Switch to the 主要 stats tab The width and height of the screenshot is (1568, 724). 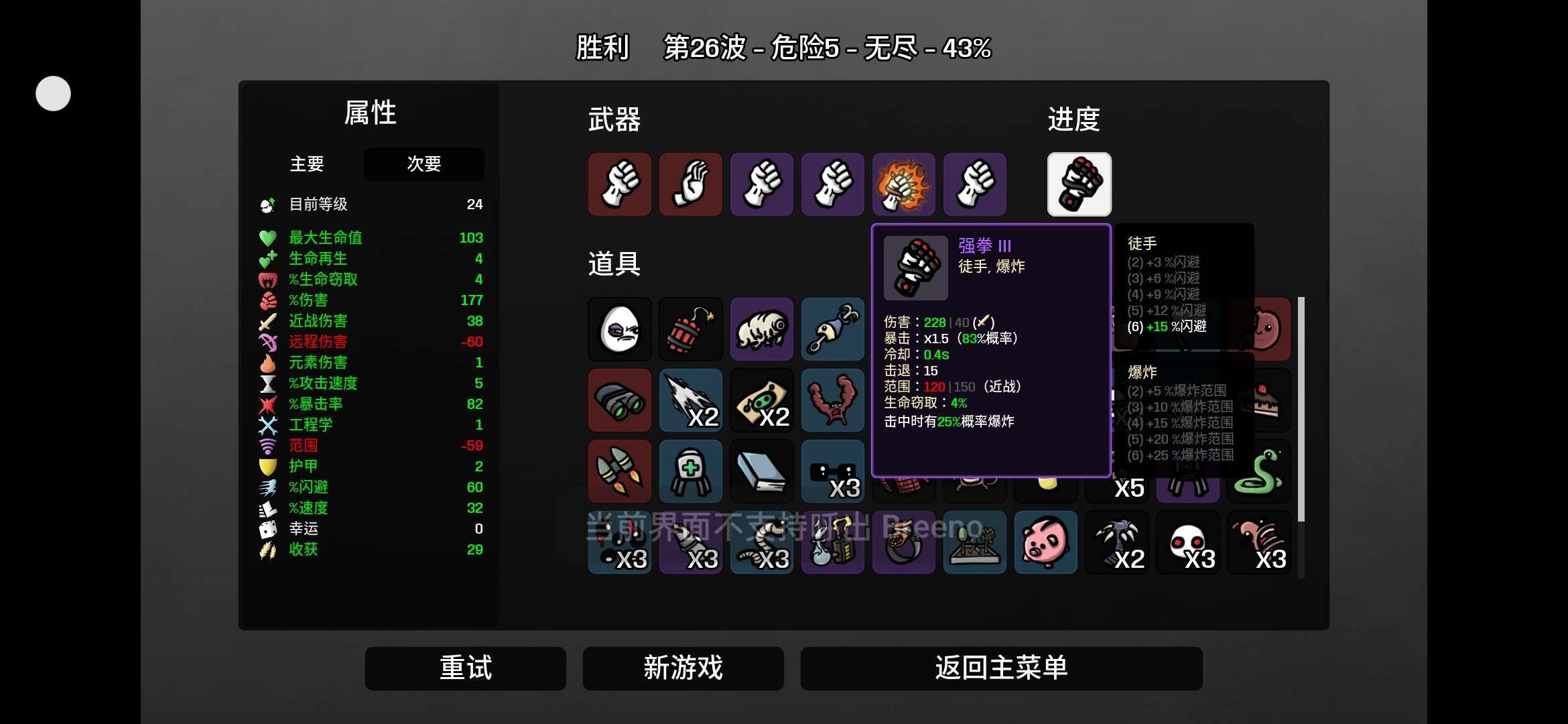click(x=307, y=164)
